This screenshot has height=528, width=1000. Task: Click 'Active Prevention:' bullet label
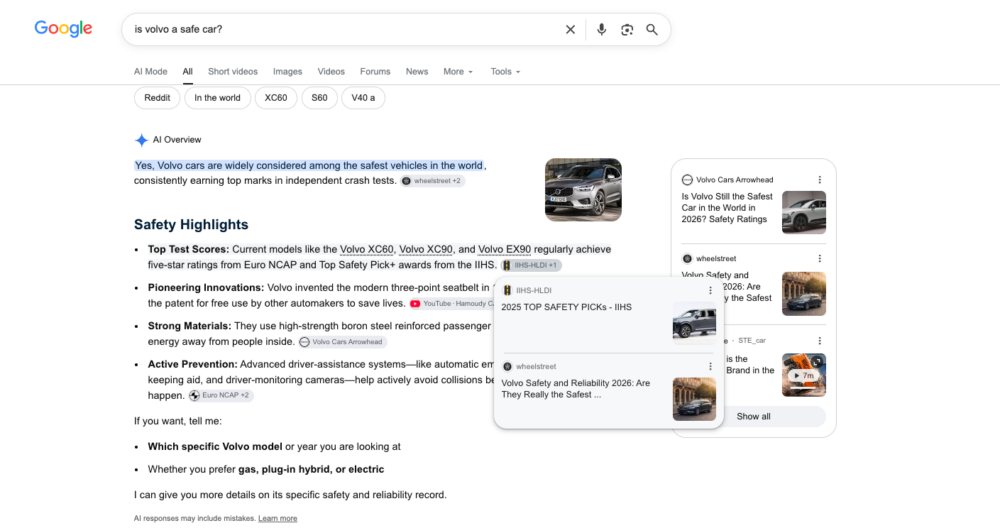click(x=193, y=364)
